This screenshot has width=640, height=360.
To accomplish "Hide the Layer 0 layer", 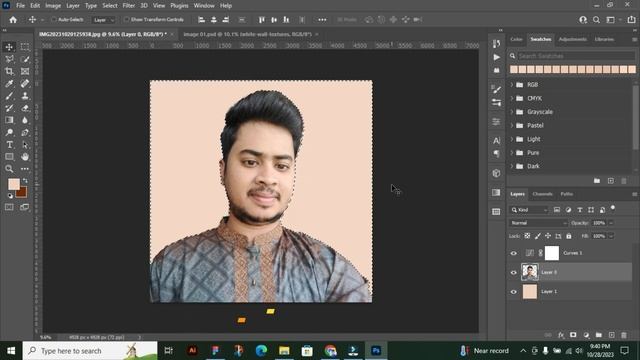I will point(513,273).
